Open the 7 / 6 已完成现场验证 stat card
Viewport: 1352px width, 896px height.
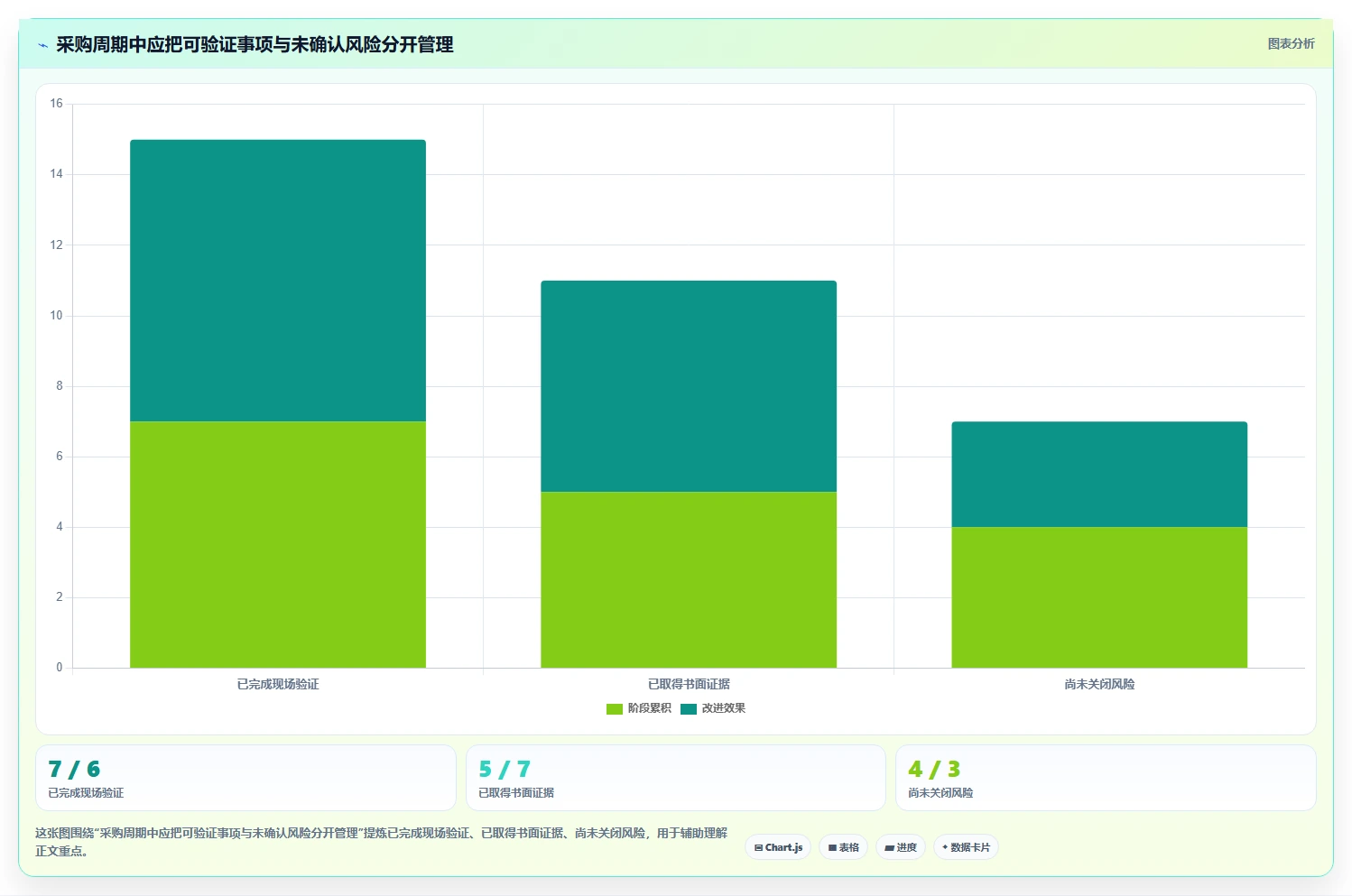coord(245,778)
